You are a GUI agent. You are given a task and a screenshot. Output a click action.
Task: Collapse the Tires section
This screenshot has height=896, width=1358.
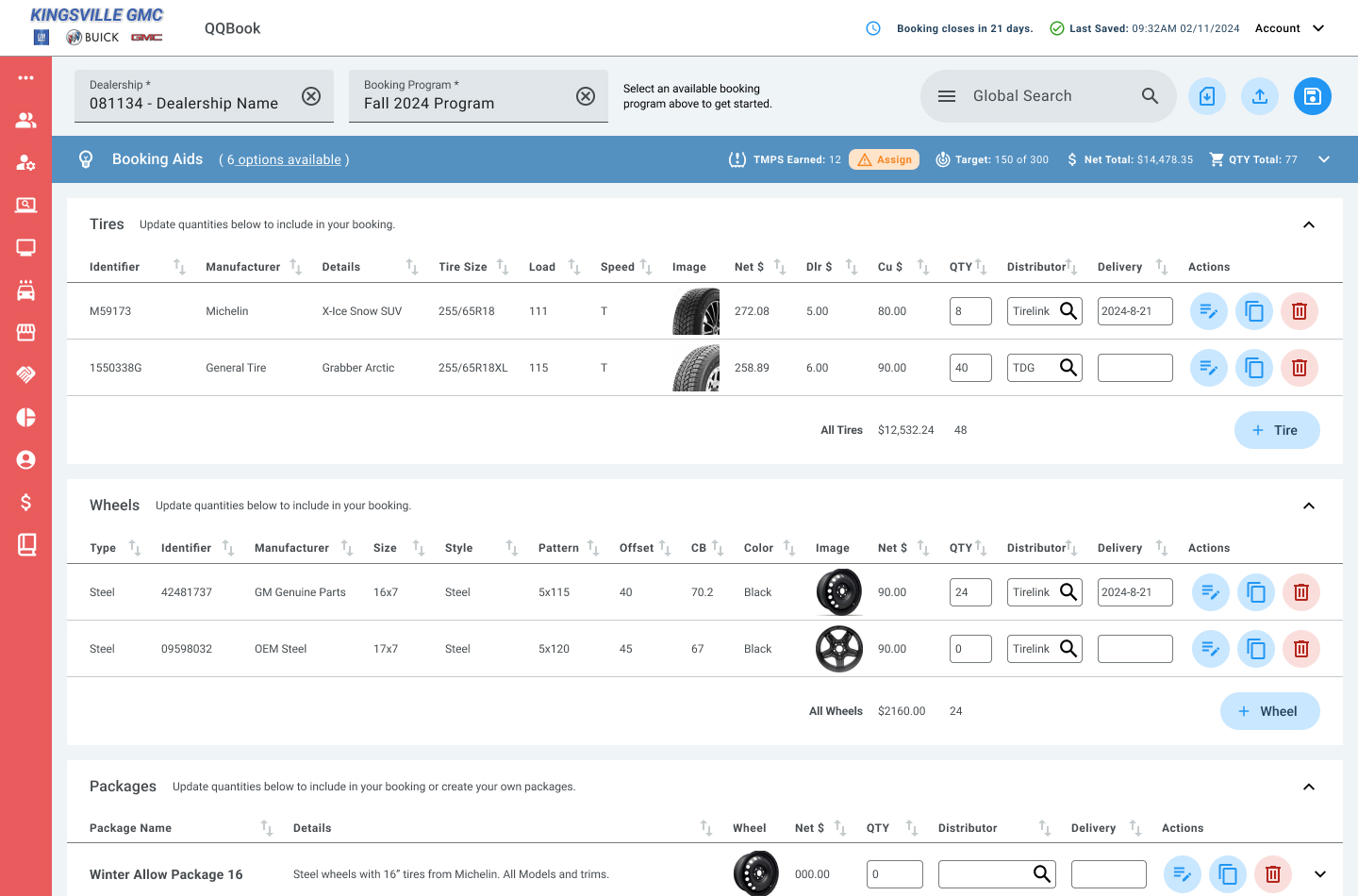coord(1308,224)
